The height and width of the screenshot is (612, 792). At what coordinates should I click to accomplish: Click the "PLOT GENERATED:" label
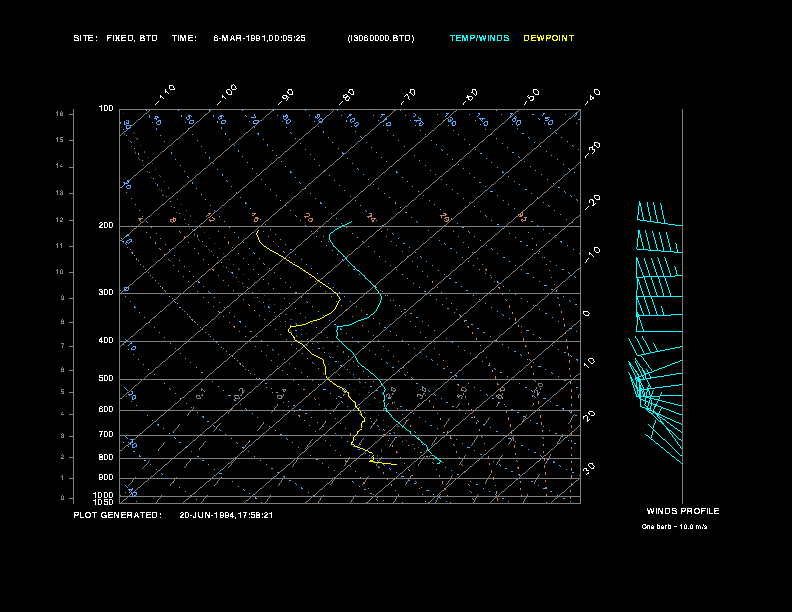(x=118, y=515)
